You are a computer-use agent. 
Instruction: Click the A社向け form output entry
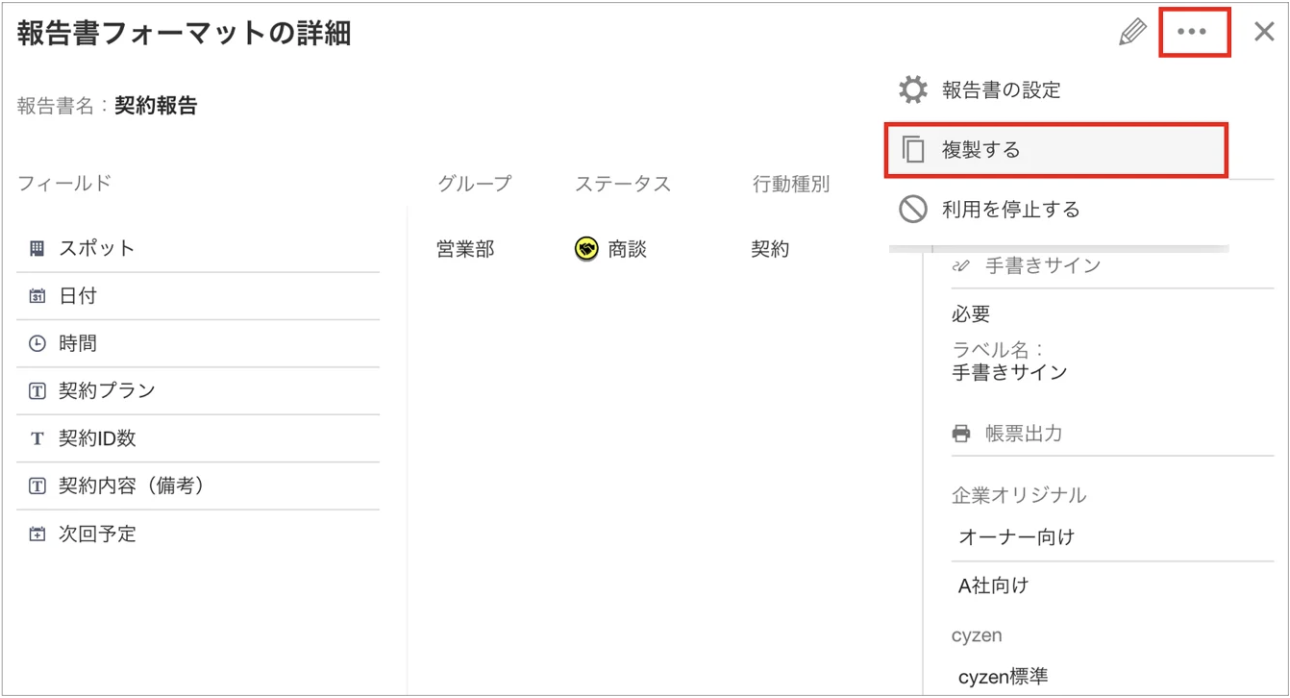pyautogui.click(x=993, y=586)
